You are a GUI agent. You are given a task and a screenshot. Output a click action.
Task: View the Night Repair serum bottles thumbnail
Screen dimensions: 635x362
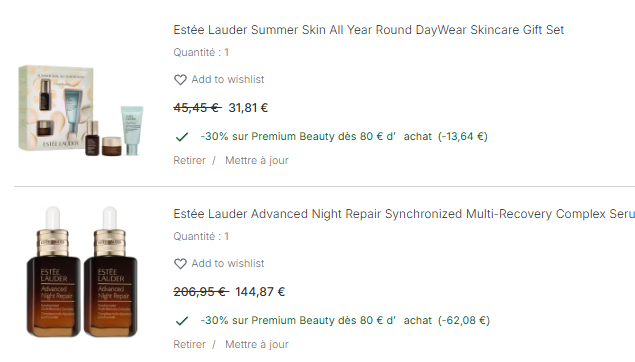click(82, 272)
